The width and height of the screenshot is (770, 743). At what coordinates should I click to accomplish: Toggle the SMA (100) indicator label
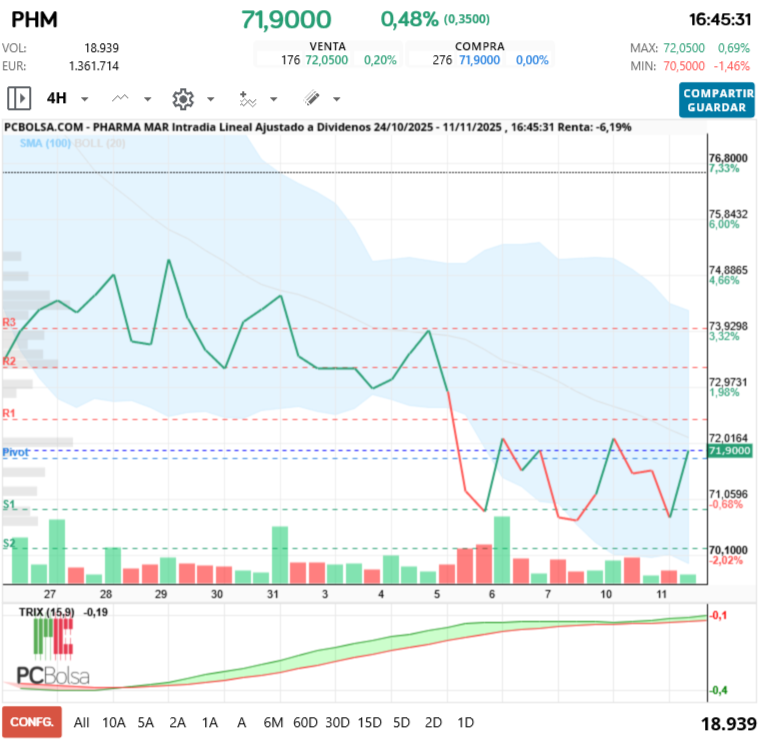[x=46, y=143]
